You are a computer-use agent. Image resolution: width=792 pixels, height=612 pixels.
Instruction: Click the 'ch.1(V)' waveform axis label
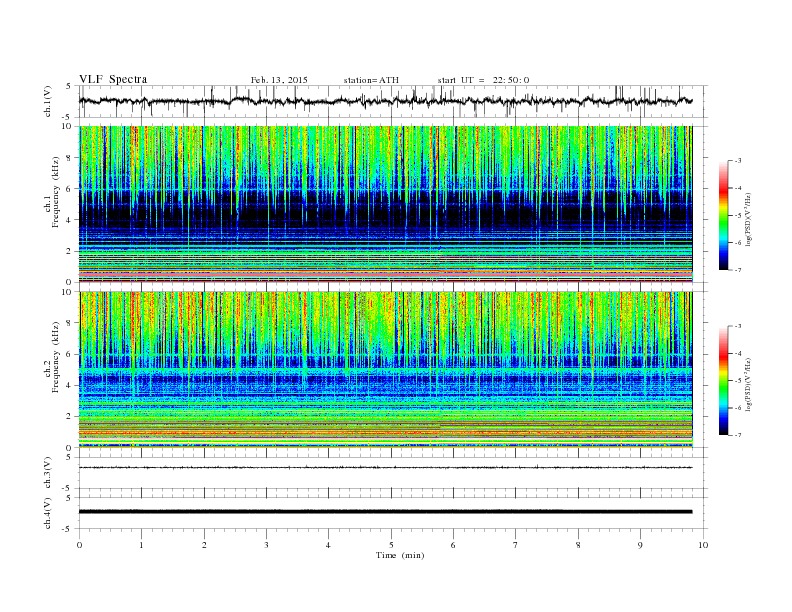tap(48, 101)
